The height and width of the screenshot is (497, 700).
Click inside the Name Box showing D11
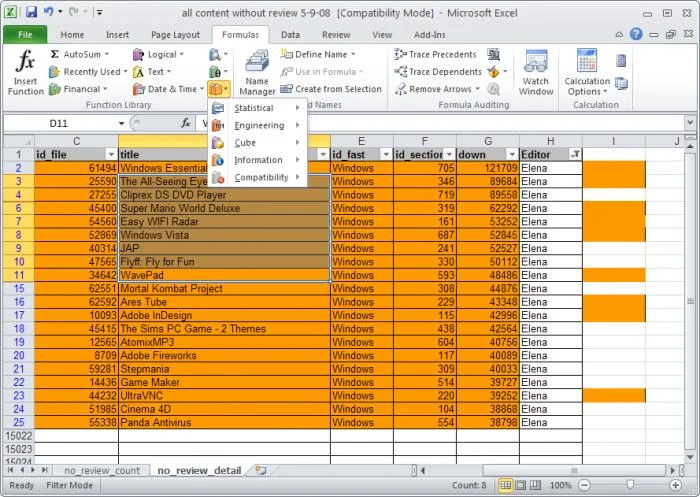pos(60,123)
